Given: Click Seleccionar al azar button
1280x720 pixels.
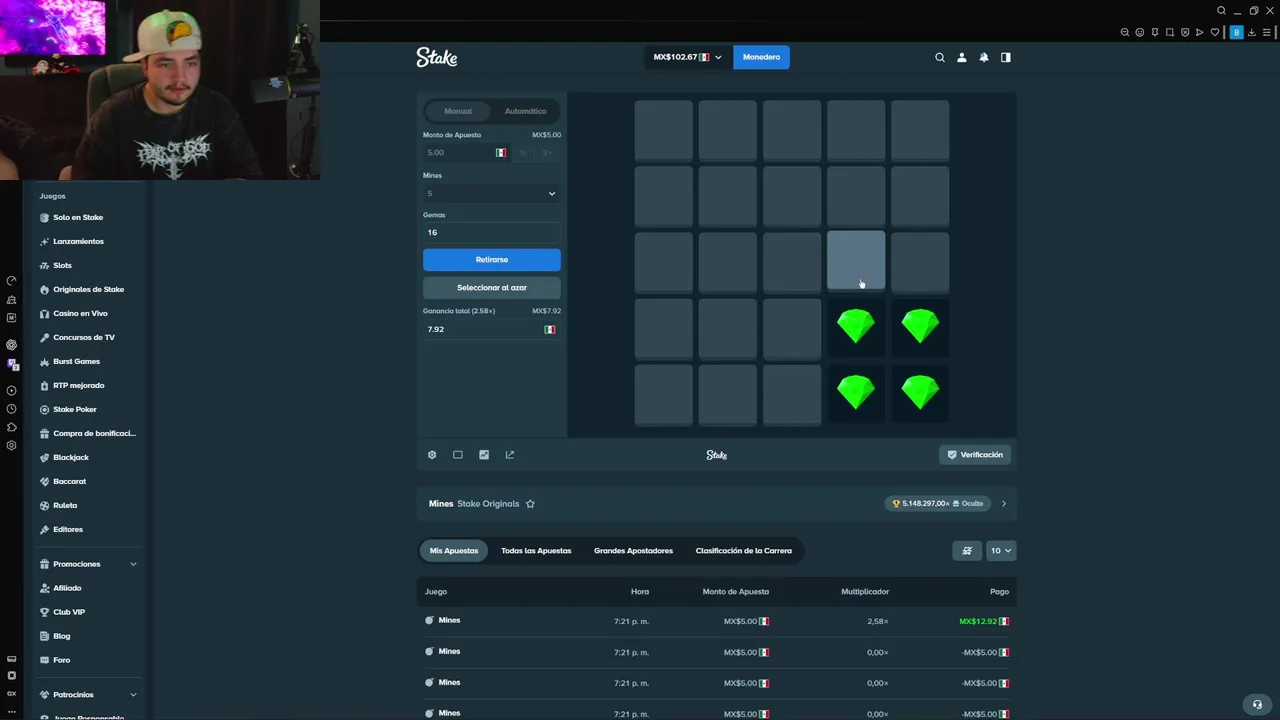Looking at the screenshot, I should tap(491, 288).
